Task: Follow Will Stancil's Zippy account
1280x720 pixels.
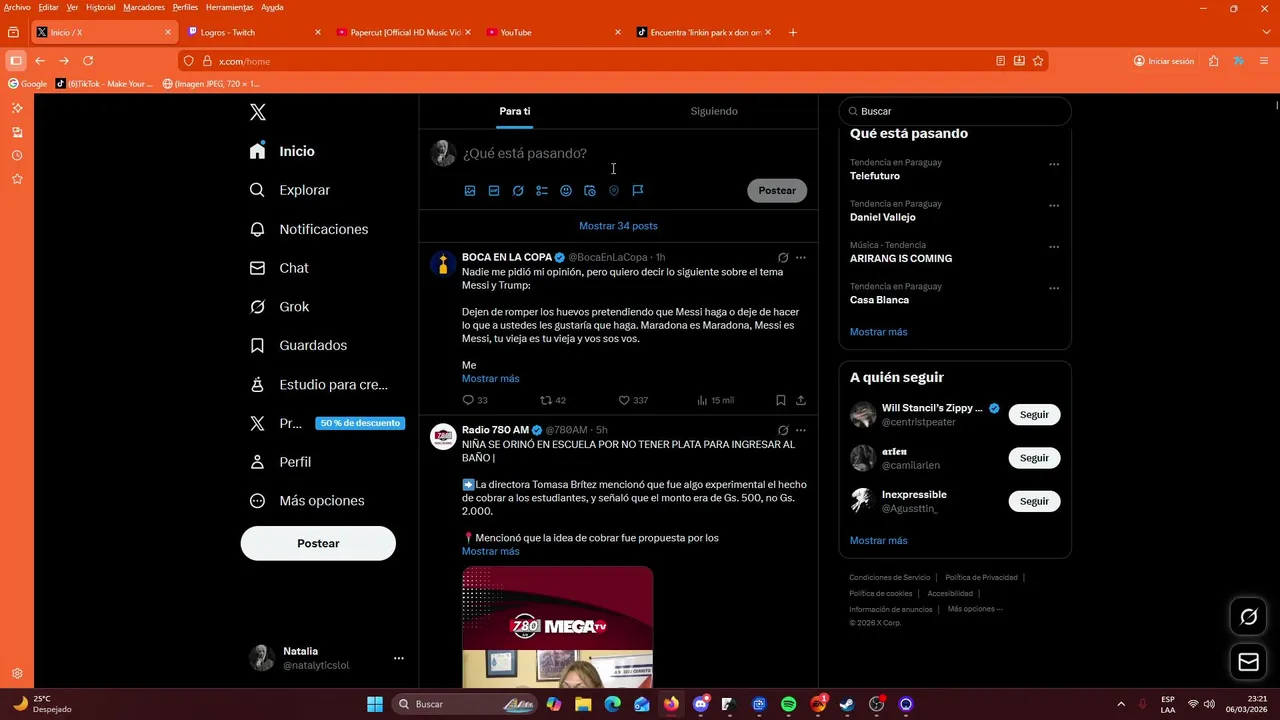Action: pos(1034,414)
